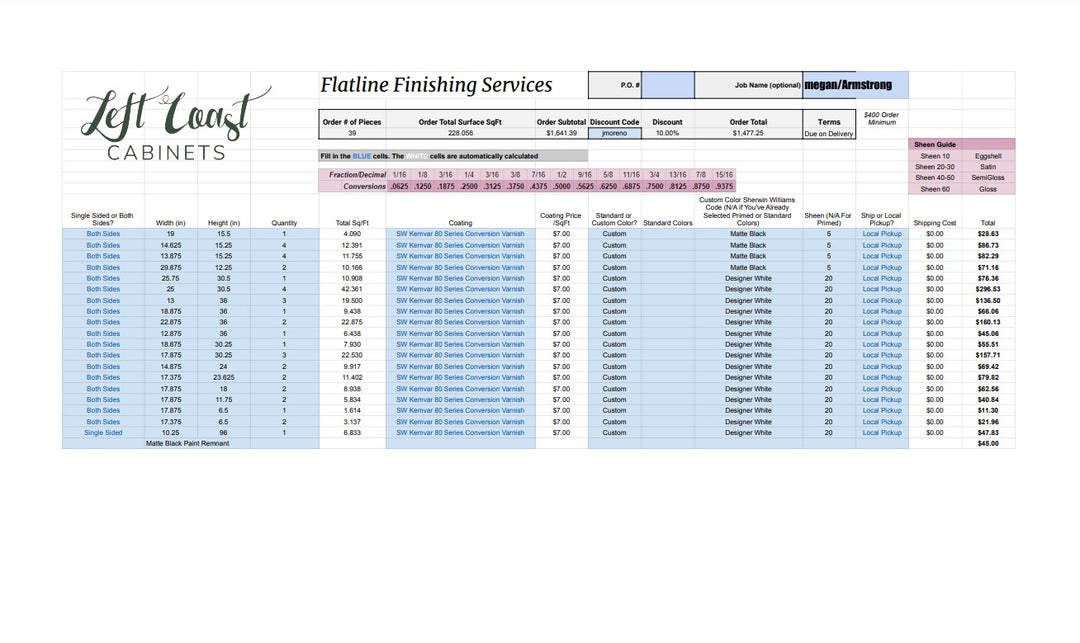Select the total Sq/Ft cell '4.090'
This screenshot has width=1080, height=643.
click(x=352, y=234)
